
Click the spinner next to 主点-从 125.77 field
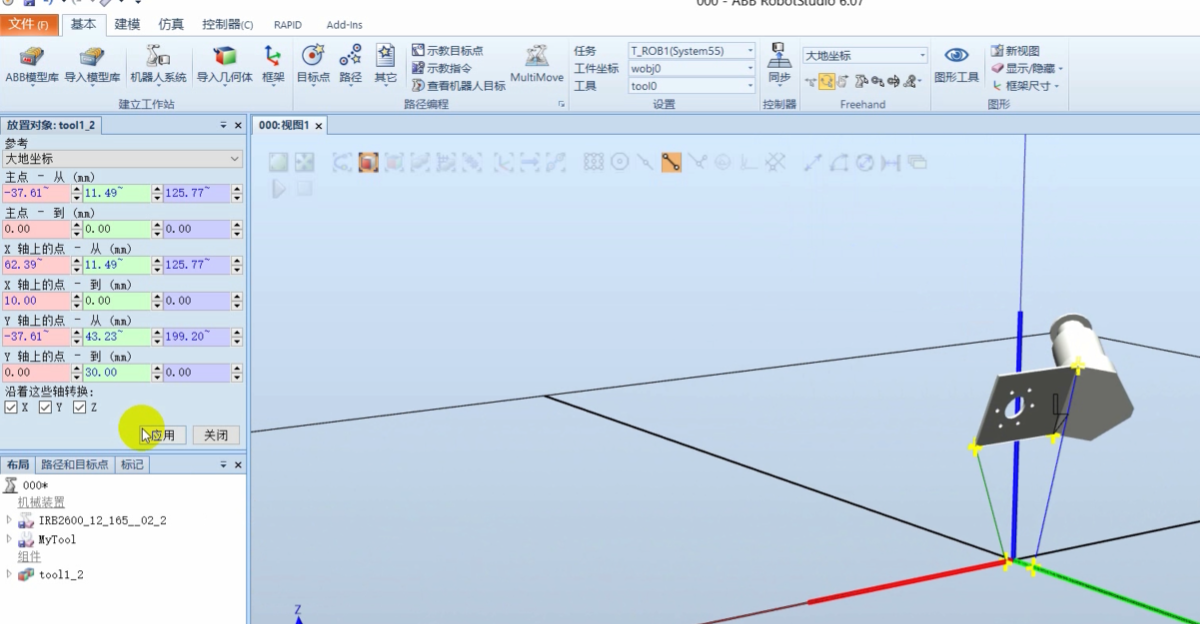(236, 194)
